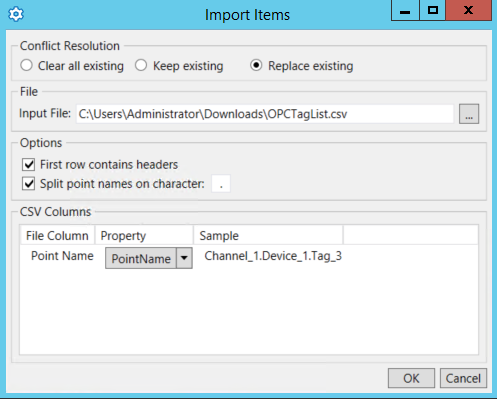Select Replace existing radio button
Screen dimensions: 497x399
coord(256,65)
